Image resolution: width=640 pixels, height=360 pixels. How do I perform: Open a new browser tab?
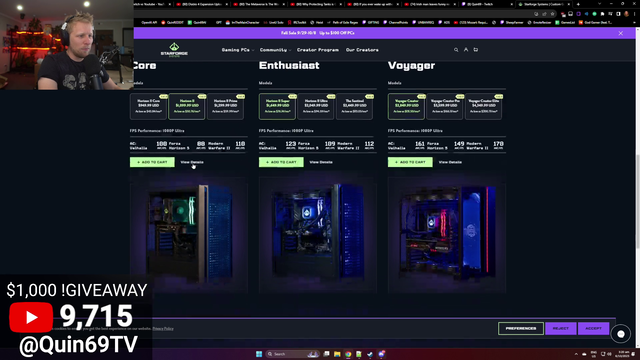pyautogui.click(x=578, y=4)
